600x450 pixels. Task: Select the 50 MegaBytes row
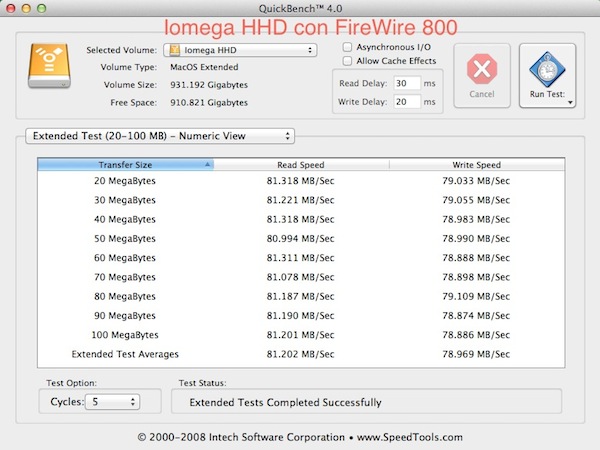[x=301, y=238]
